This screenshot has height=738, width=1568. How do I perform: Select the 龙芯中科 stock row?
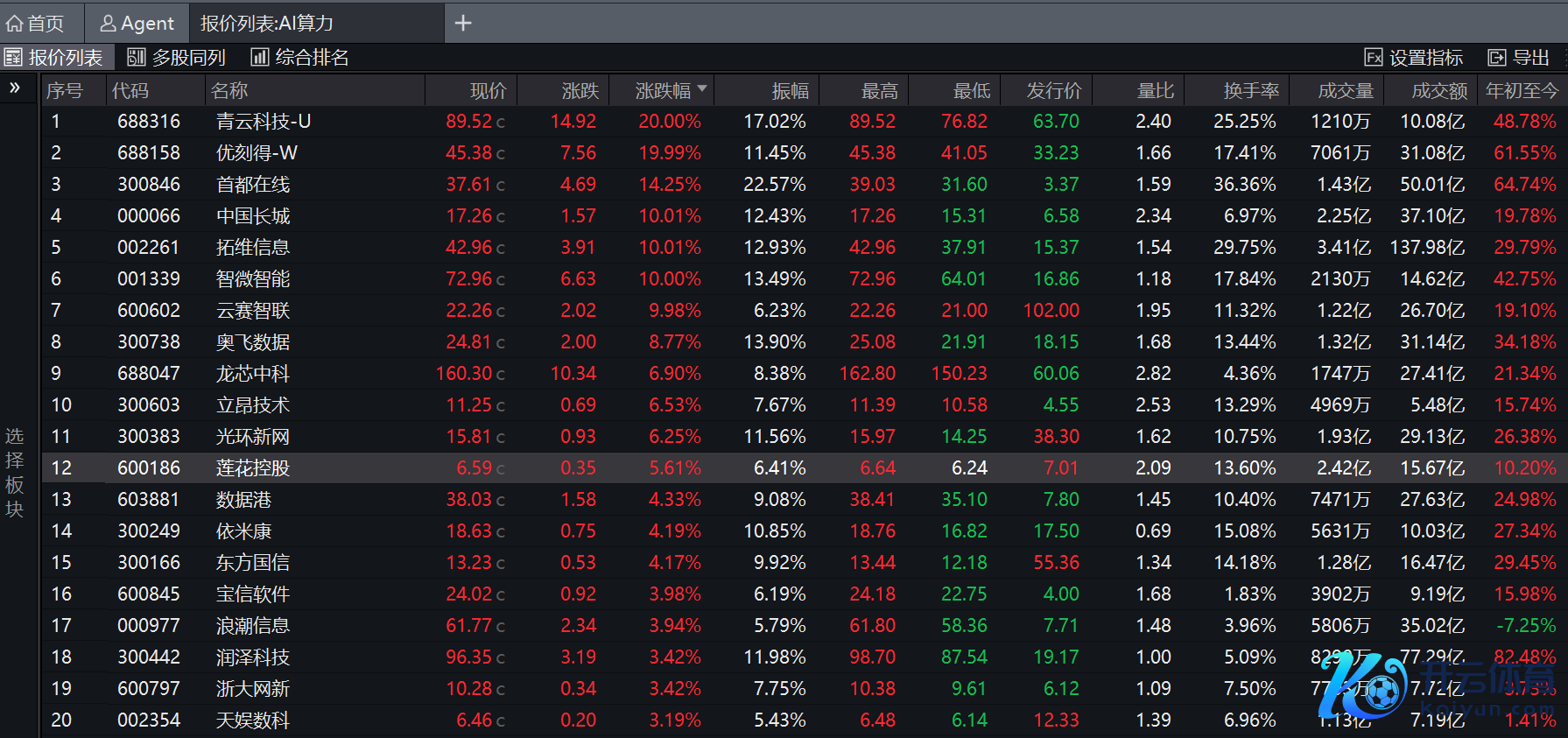252,374
